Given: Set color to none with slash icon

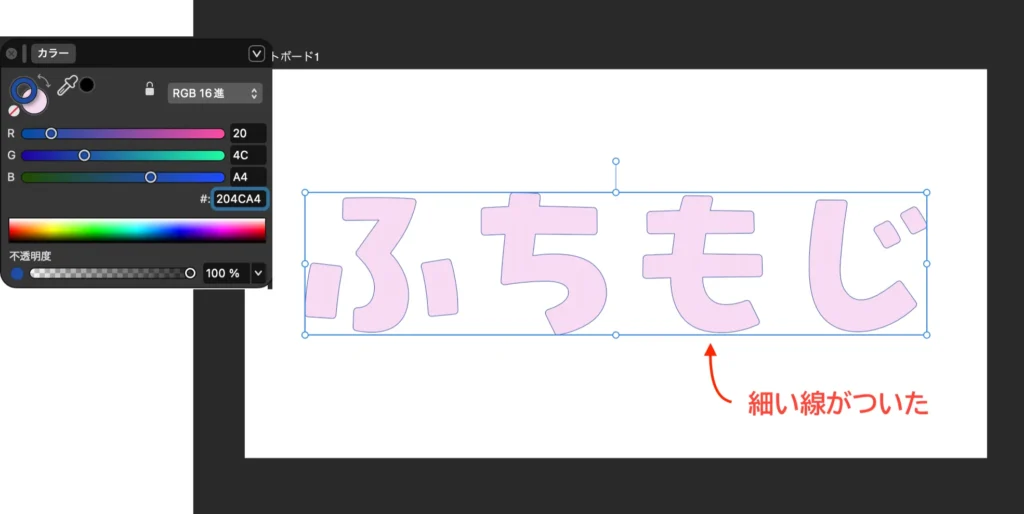Looking at the screenshot, I should click(14, 111).
